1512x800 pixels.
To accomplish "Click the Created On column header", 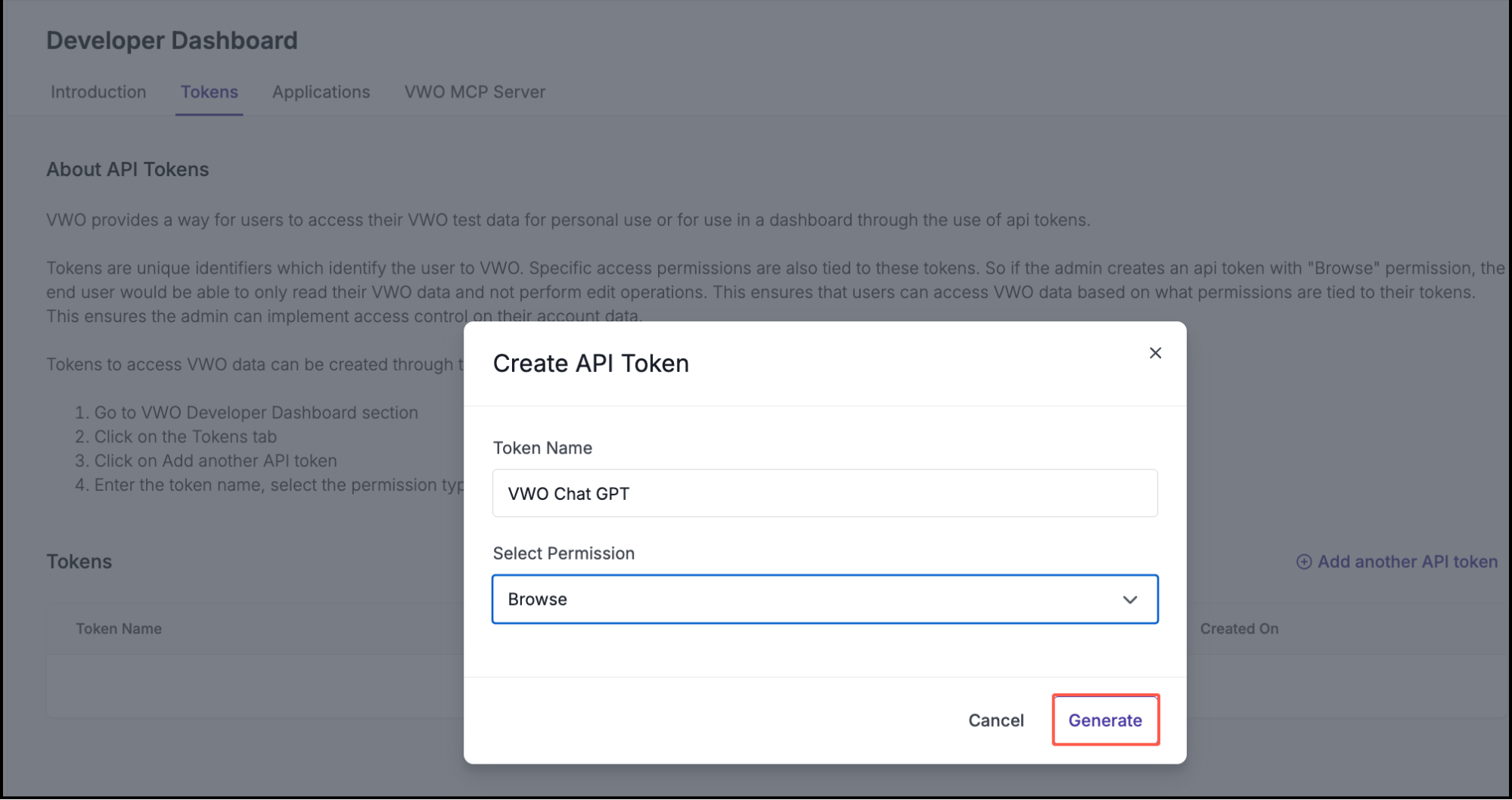I will pos(1239,628).
